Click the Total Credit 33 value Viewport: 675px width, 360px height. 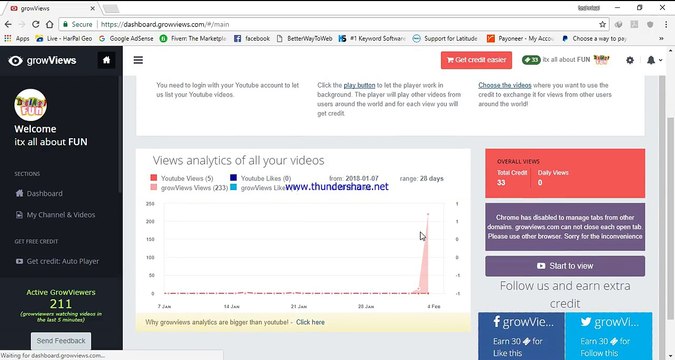pos(501,183)
